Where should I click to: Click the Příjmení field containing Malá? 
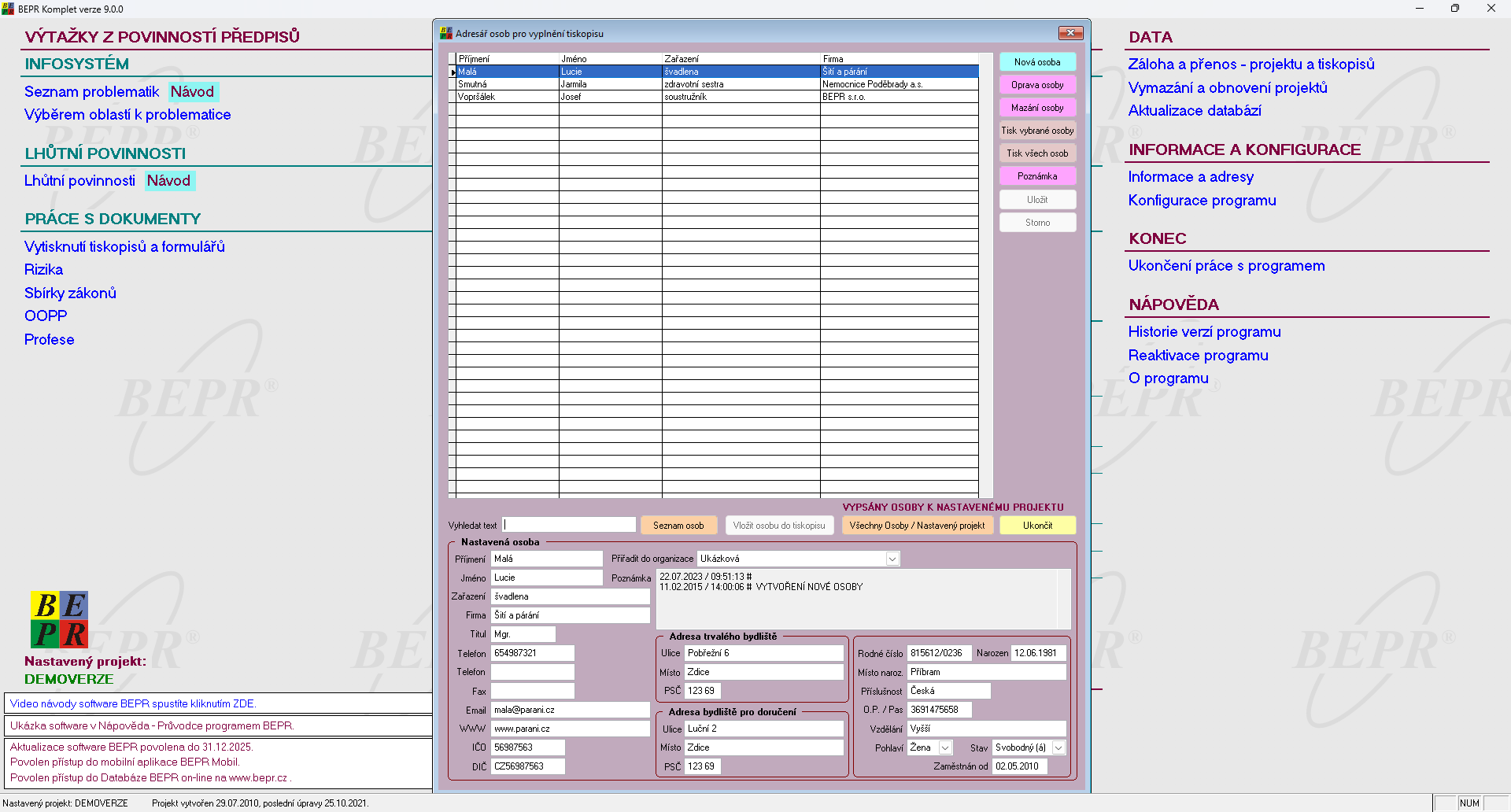click(x=547, y=559)
